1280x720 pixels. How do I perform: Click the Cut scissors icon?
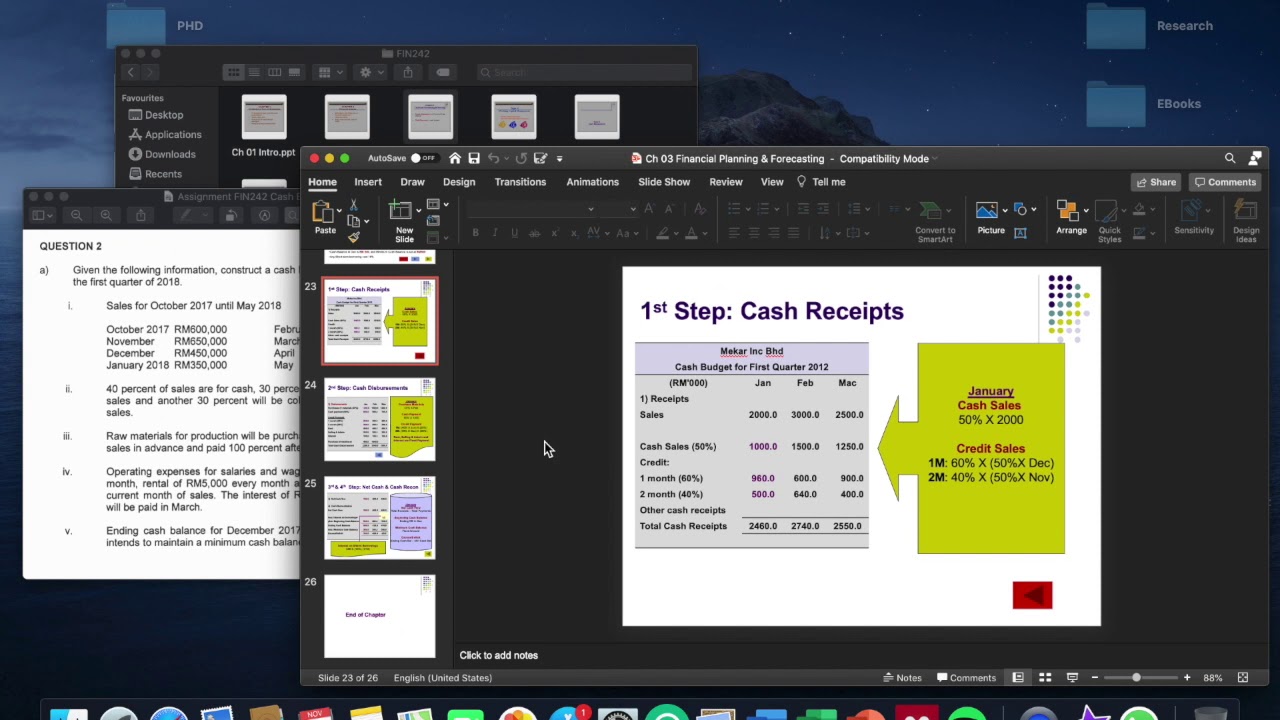click(x=353, y=205)
